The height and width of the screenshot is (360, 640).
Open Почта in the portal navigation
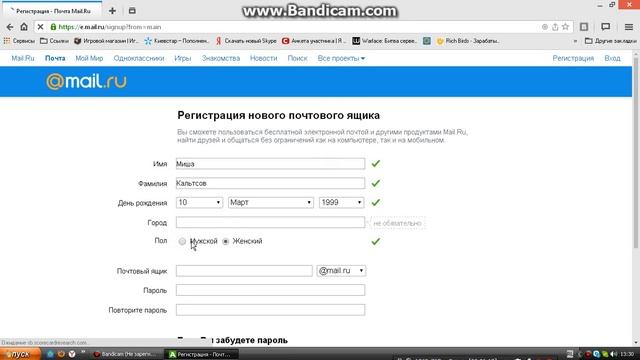coord(55,58)
